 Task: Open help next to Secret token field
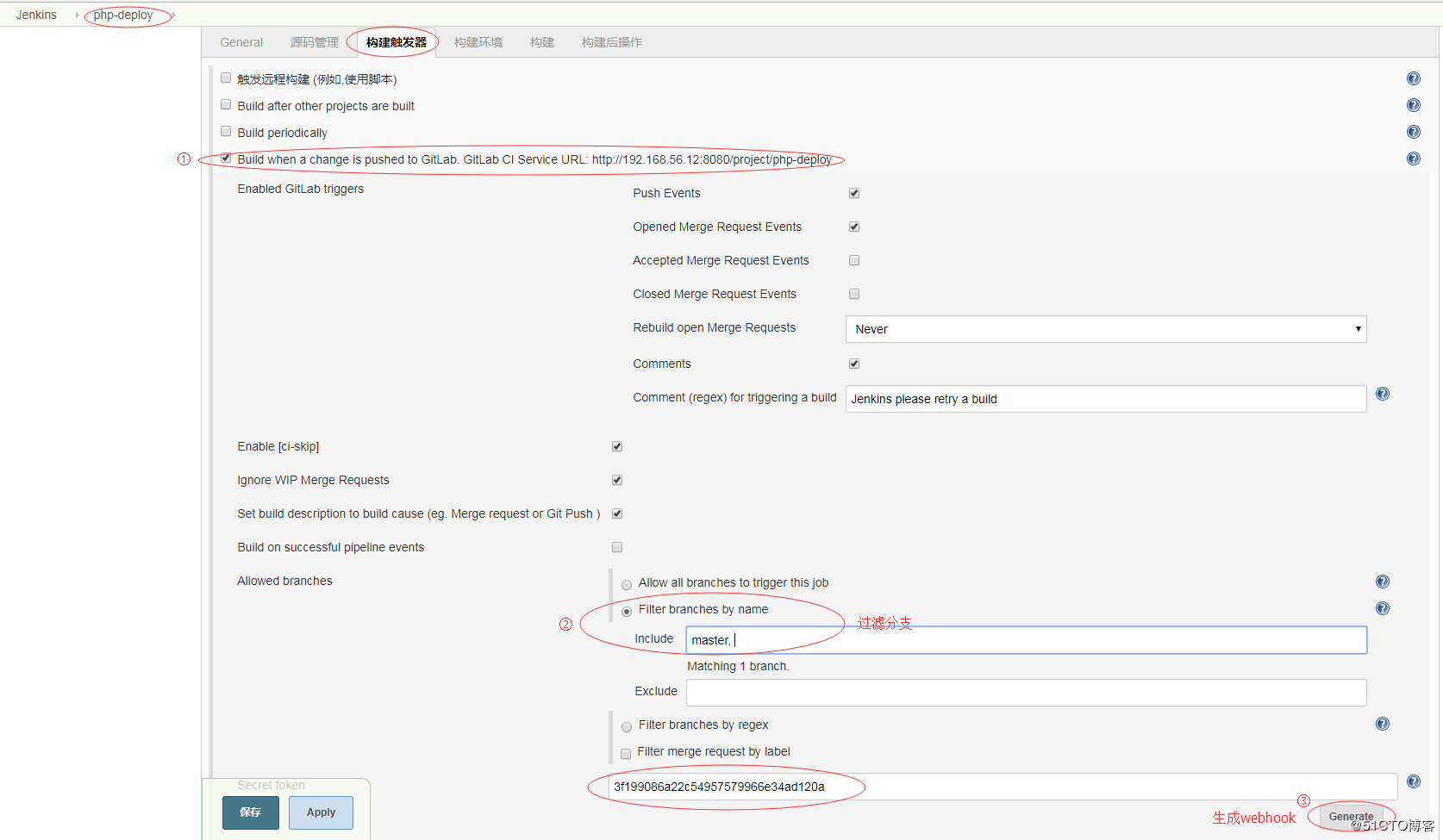tap(1413, 781)
